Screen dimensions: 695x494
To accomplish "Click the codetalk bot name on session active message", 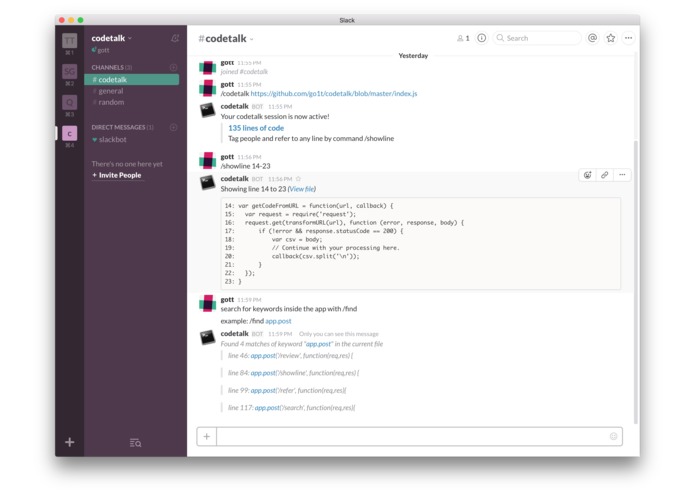I will click(x=234, y=106).
